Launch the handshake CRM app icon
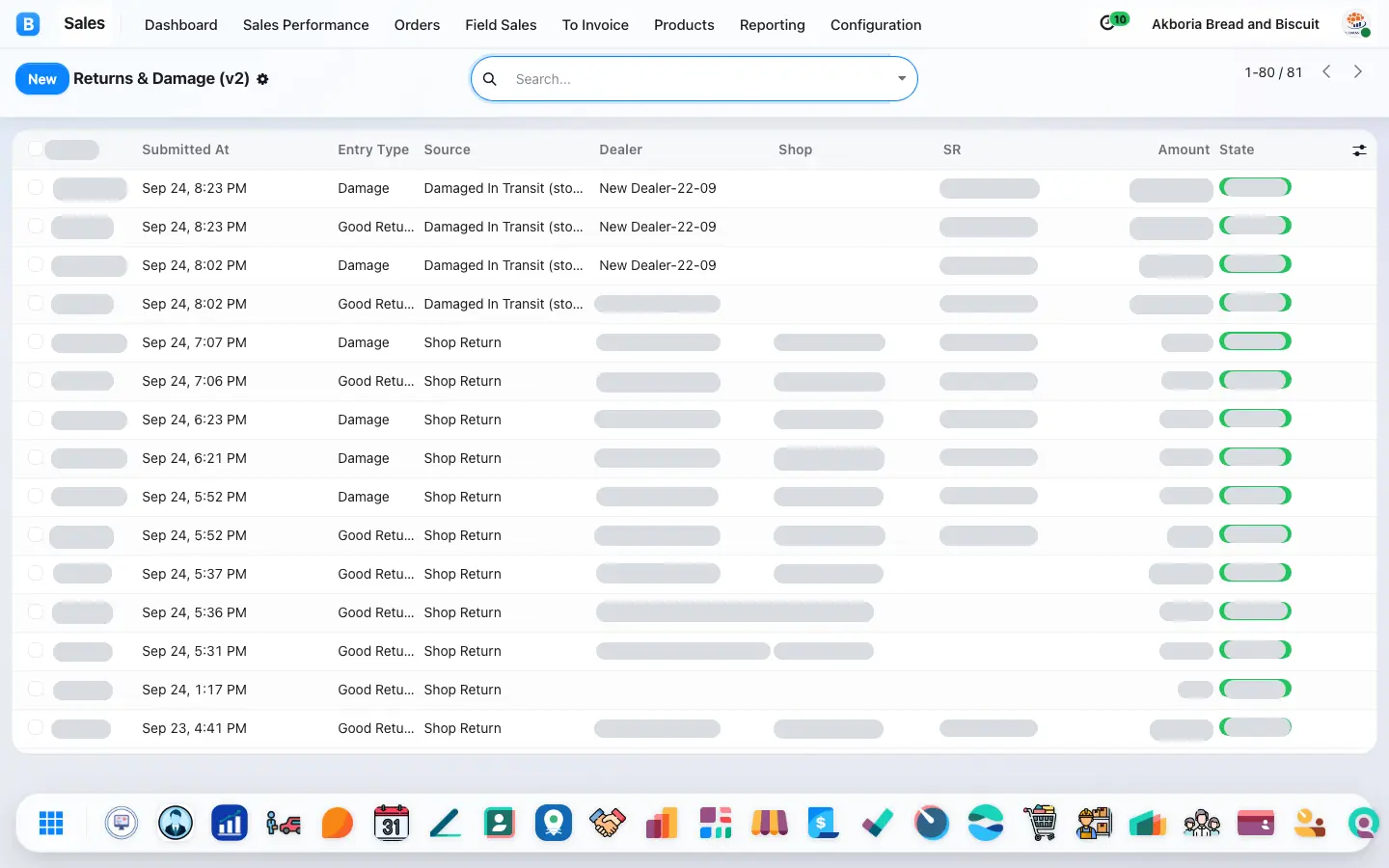This screenshot has height=868, width=1389. (607, 823)
